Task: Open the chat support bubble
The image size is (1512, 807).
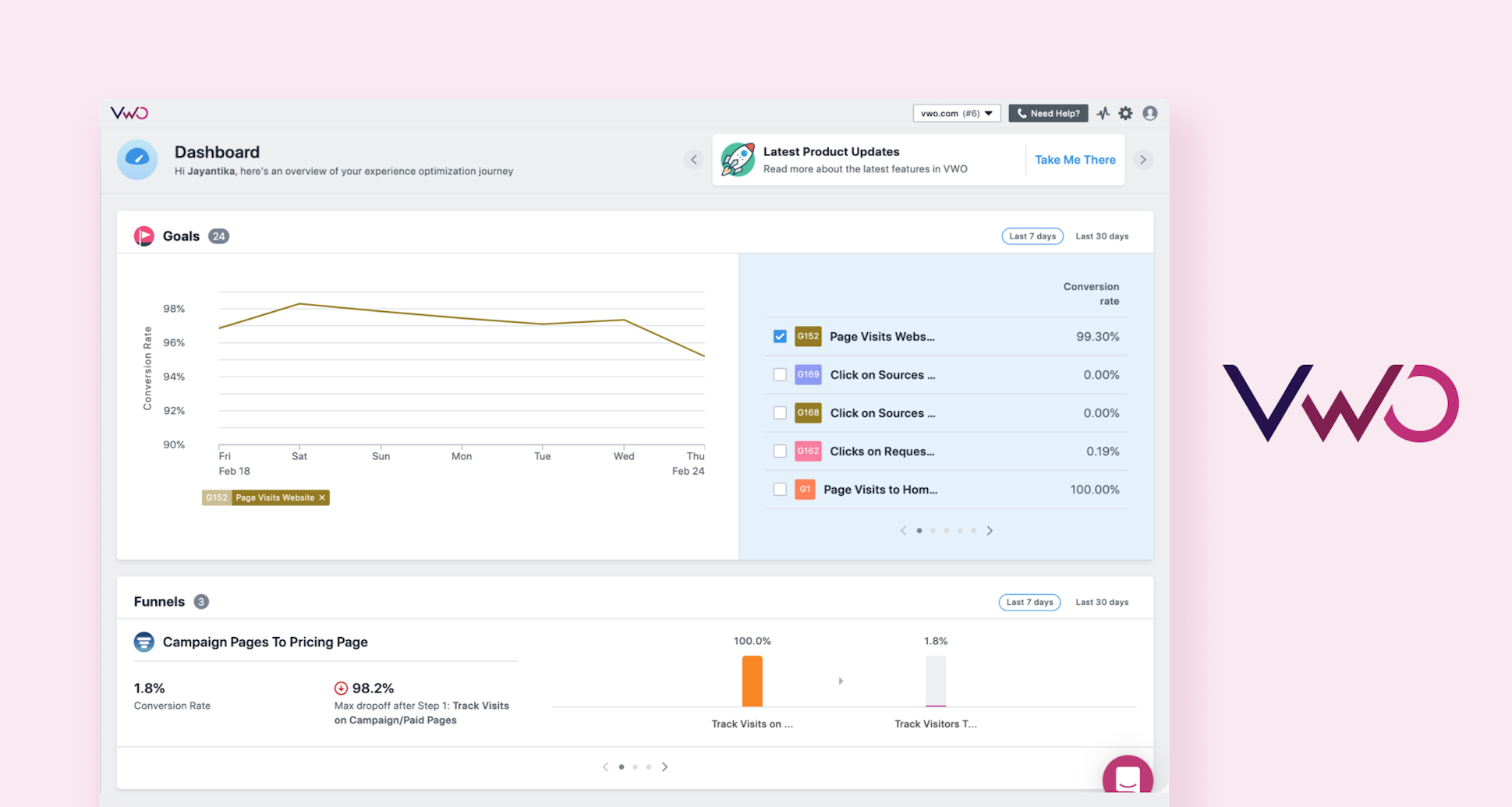Action: pyautogui.click(x=1127, y=777)
